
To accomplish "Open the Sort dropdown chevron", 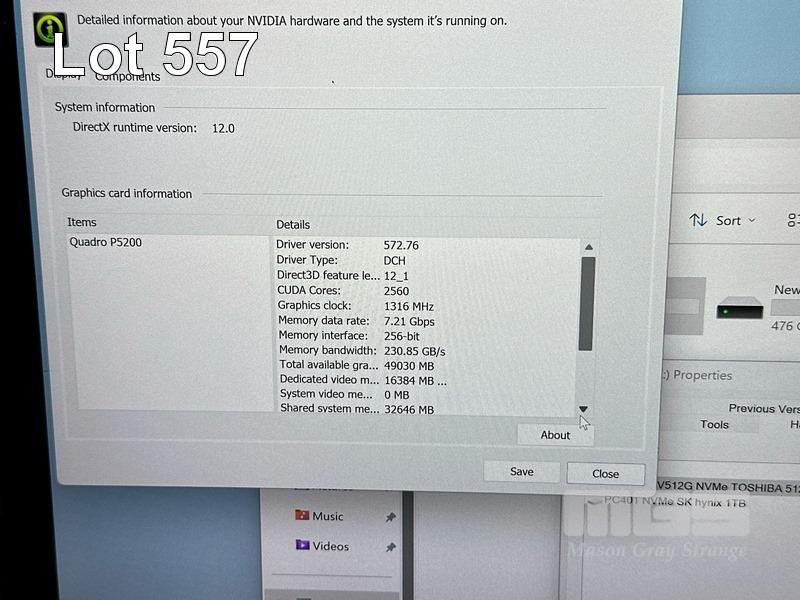I will pos(752,221).
